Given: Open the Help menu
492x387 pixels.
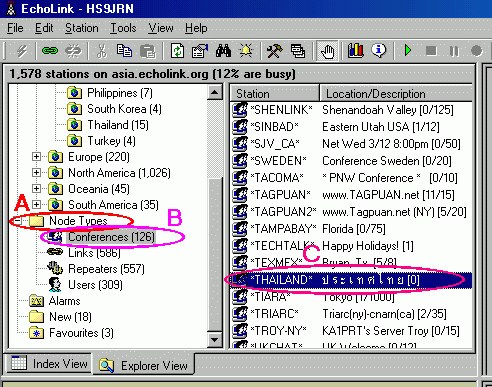Looking at the screenshot, I should [196, 28].
